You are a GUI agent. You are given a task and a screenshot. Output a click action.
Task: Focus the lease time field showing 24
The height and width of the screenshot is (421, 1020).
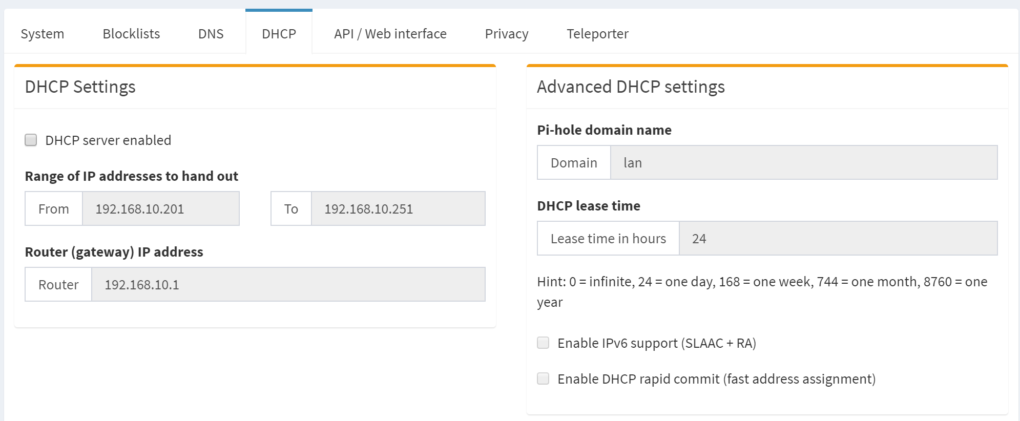pos(838,239)
